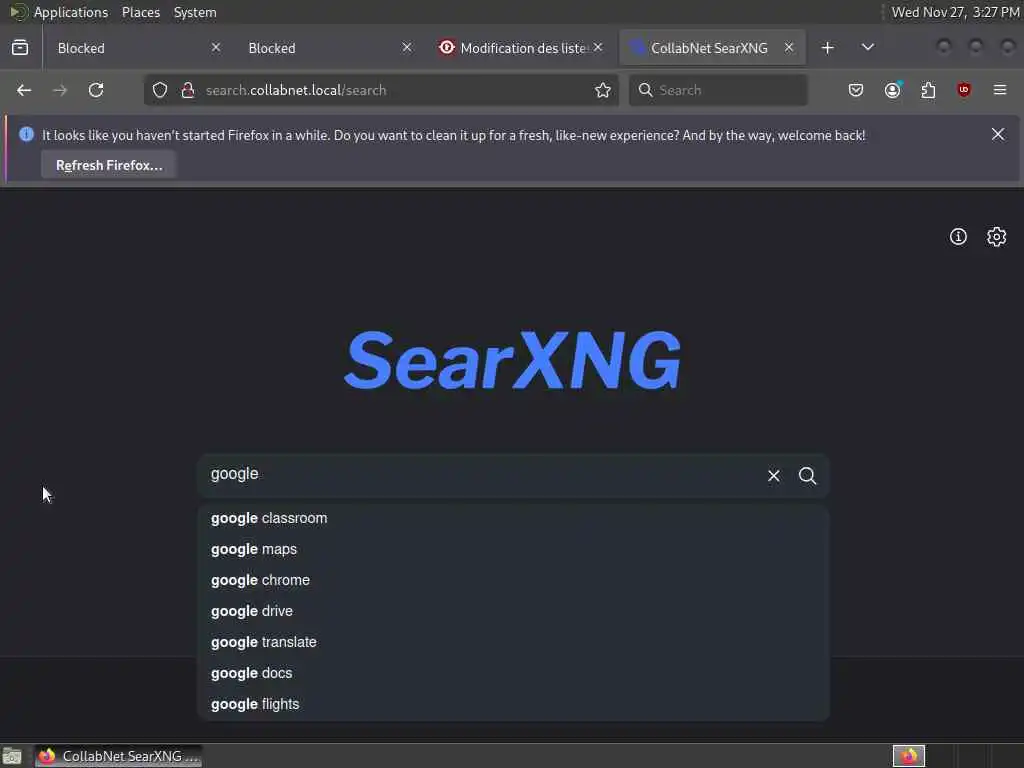Select suggestion google flights

[x=513, y=704]
